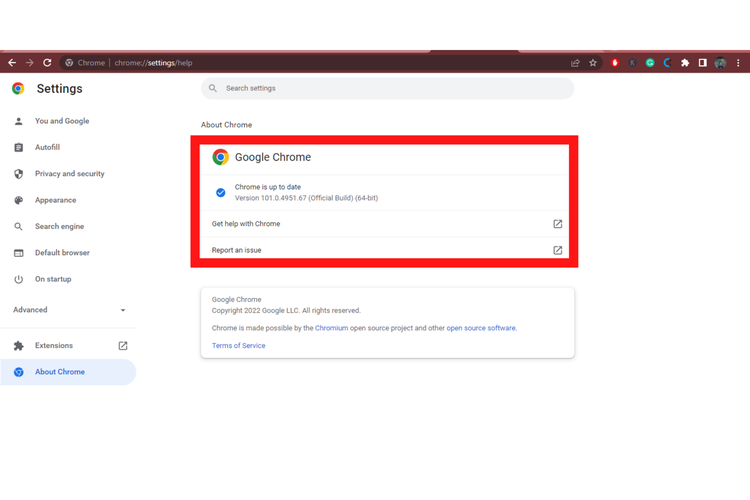
Task: Click the Privacy and security shield icon
Action: 19,174
